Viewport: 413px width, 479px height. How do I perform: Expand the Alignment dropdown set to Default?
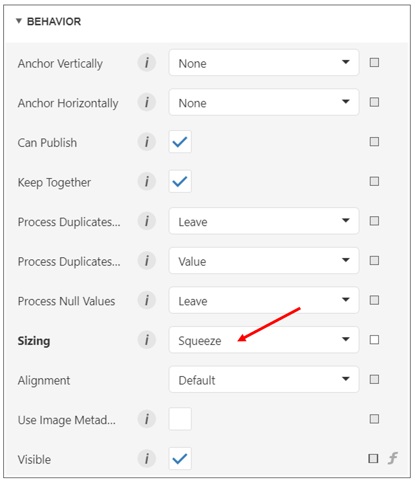(264, 379)
